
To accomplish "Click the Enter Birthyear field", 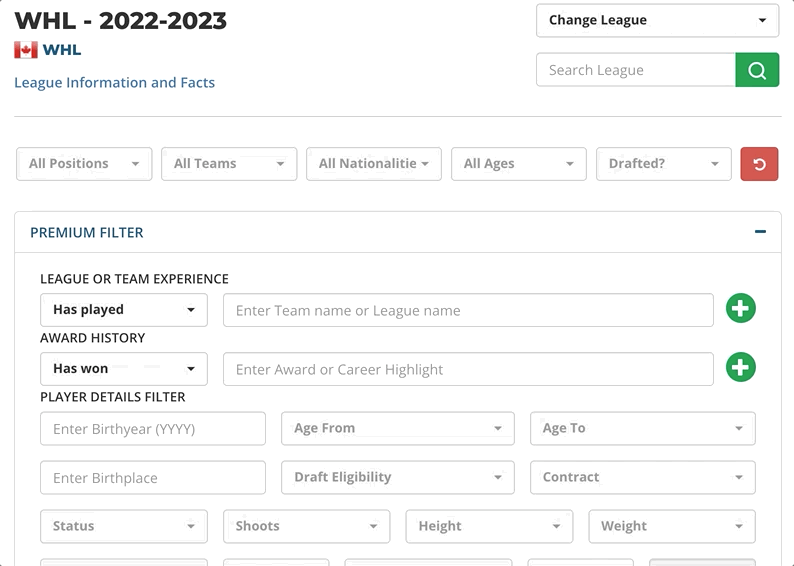I will click(152, 429).
